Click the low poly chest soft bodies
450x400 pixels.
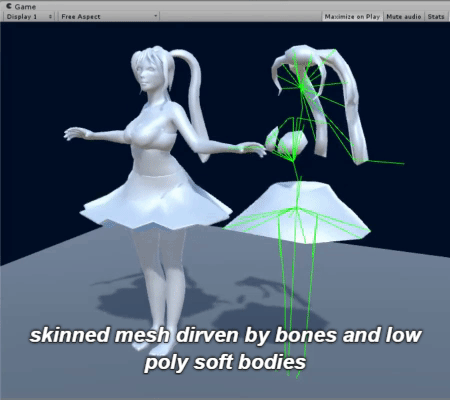[287, 142]
